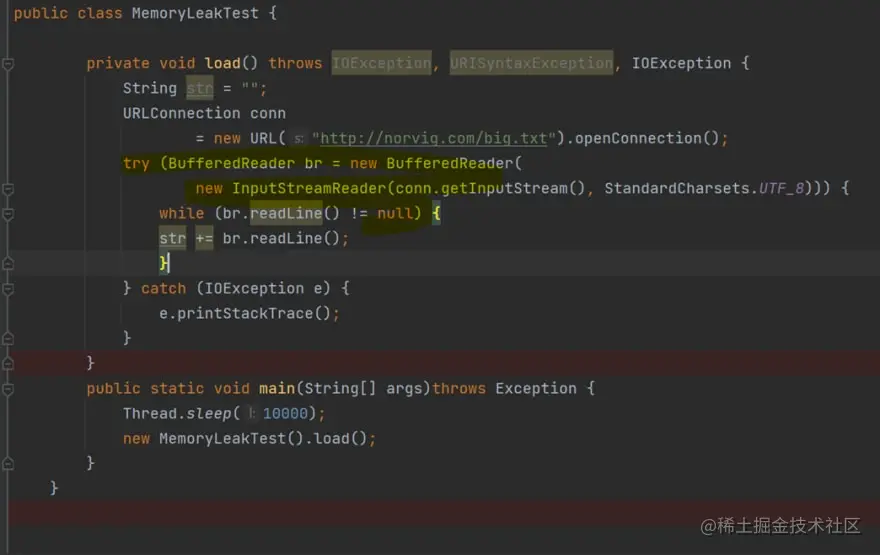The height and width of the screenshot is (555, 880).
Task: Click 'IOException e' inside the catch parentheses
Action: tap(263, 288)
